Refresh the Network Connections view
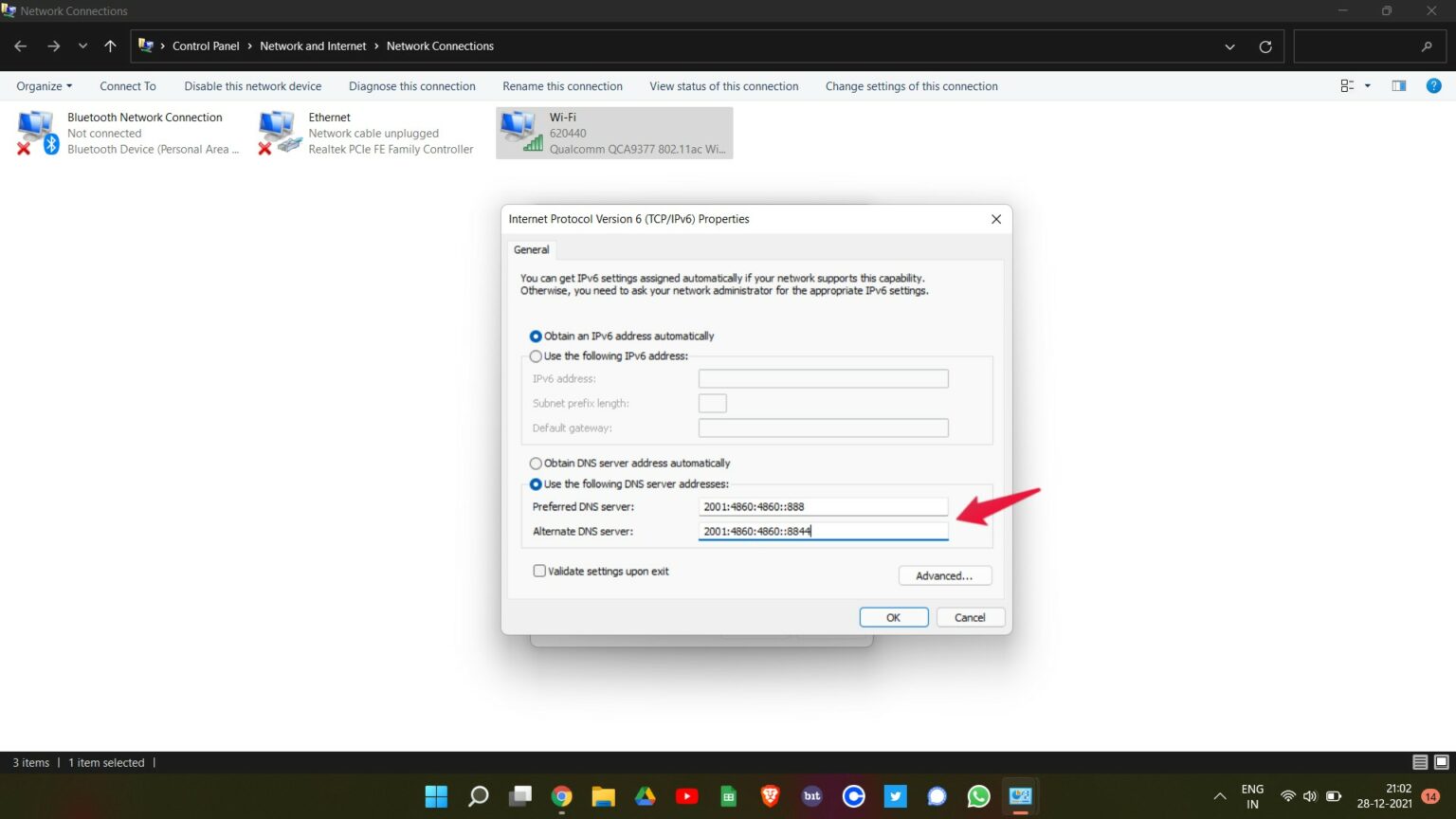This screenshot has width=1456, height=819. click(1265, 45)
